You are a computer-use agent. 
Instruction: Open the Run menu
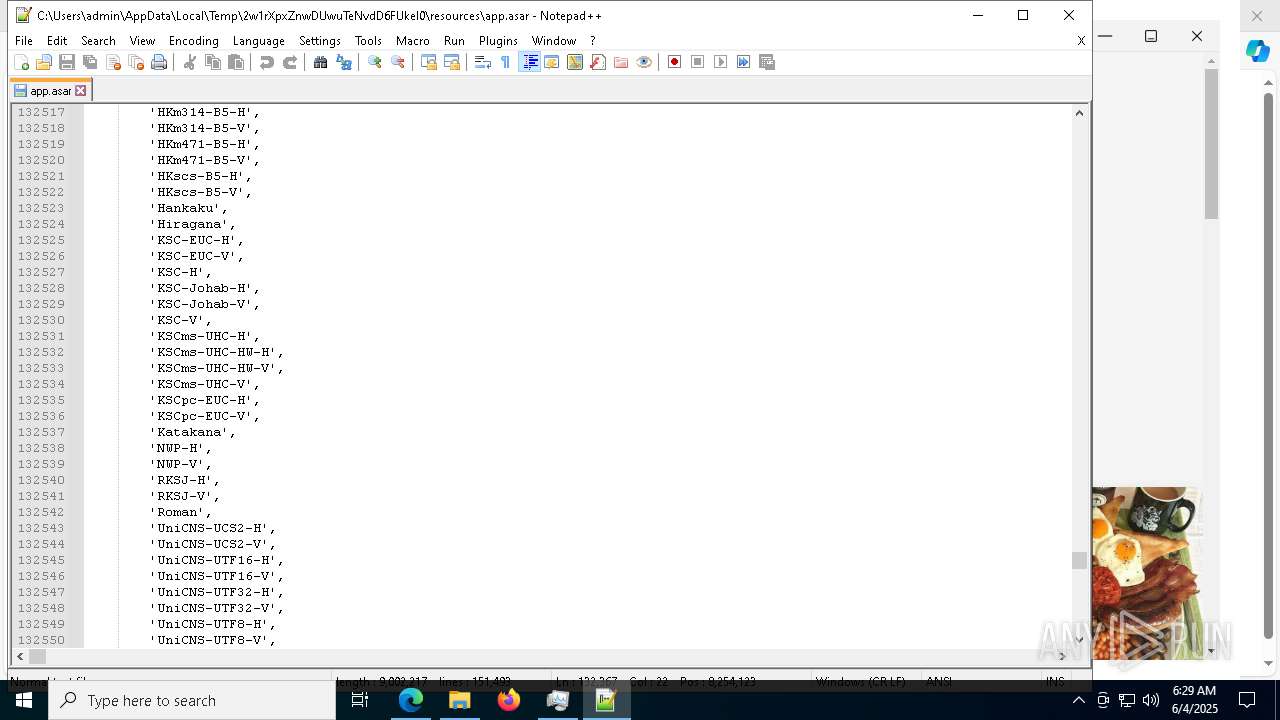[454, 41]
